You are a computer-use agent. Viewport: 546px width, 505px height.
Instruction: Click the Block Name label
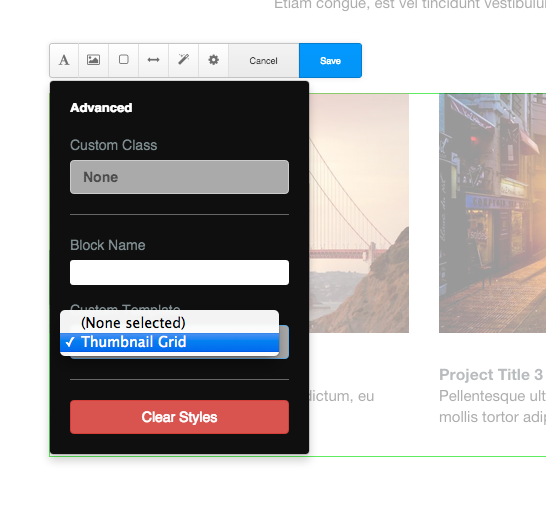coord(108,245)
